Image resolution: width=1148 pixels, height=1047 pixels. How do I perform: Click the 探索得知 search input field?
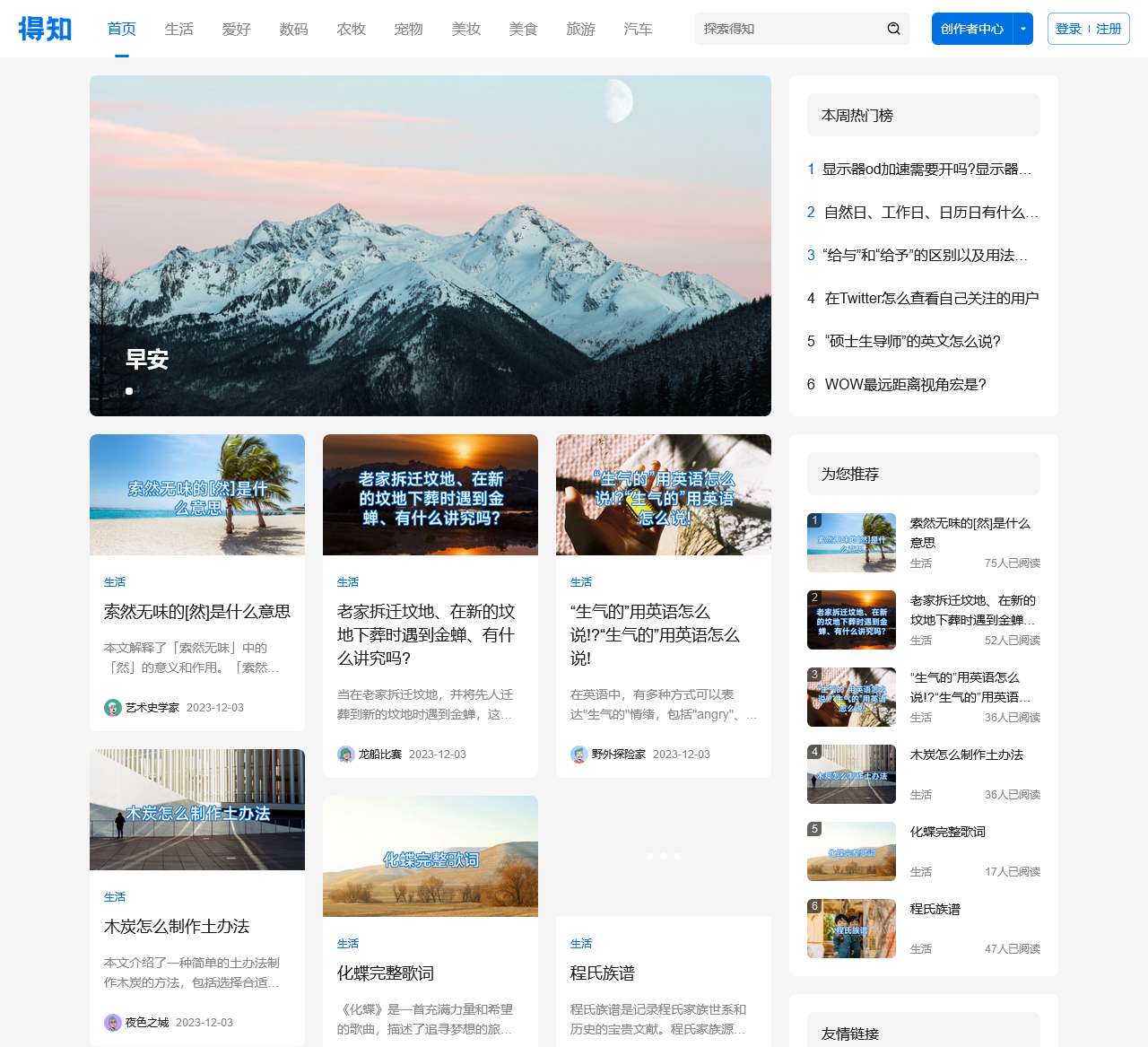(x=789, y=29)
